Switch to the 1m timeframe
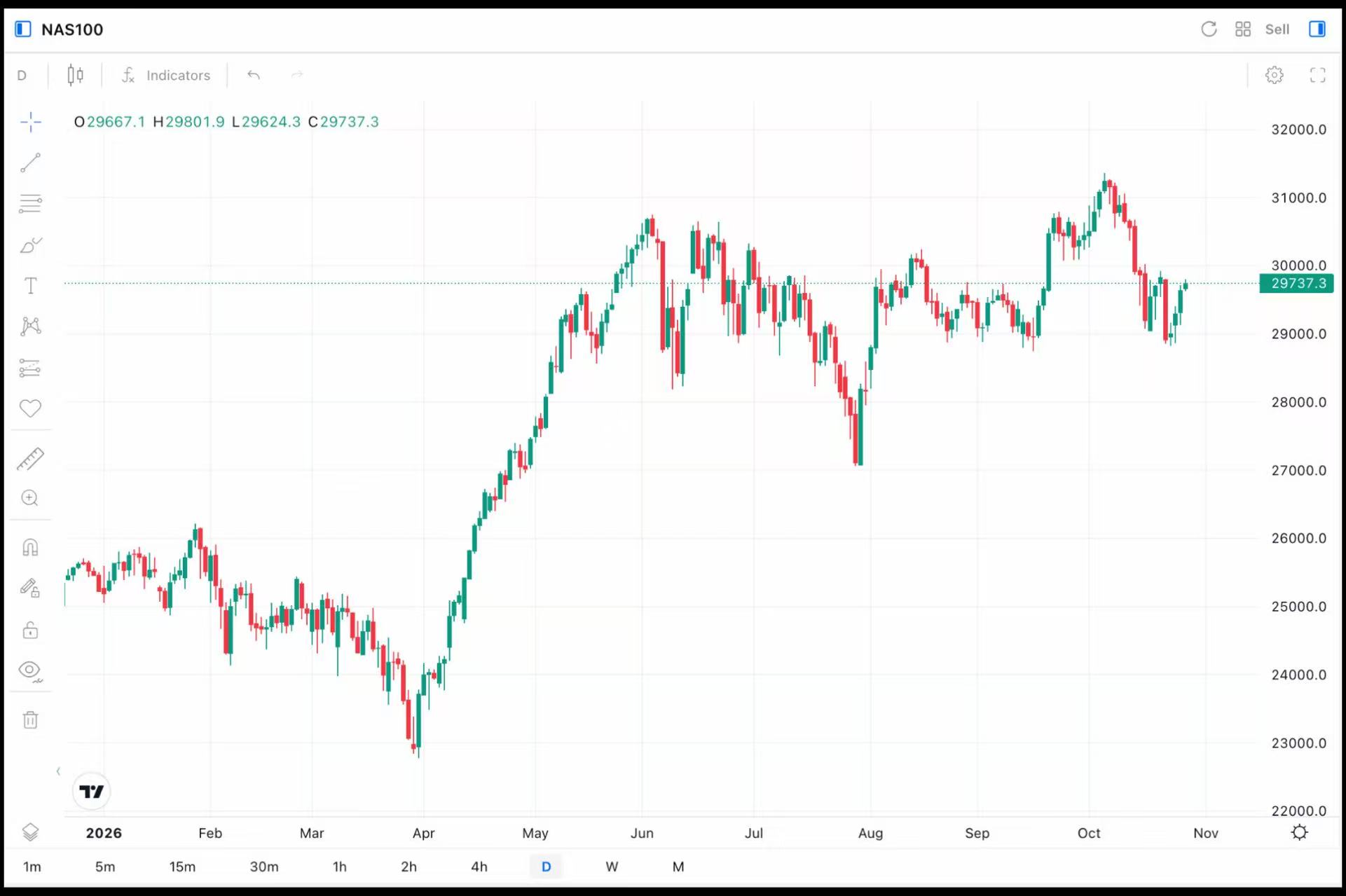The height and width of the screenshot is (896, 1346). coord(32,867)
